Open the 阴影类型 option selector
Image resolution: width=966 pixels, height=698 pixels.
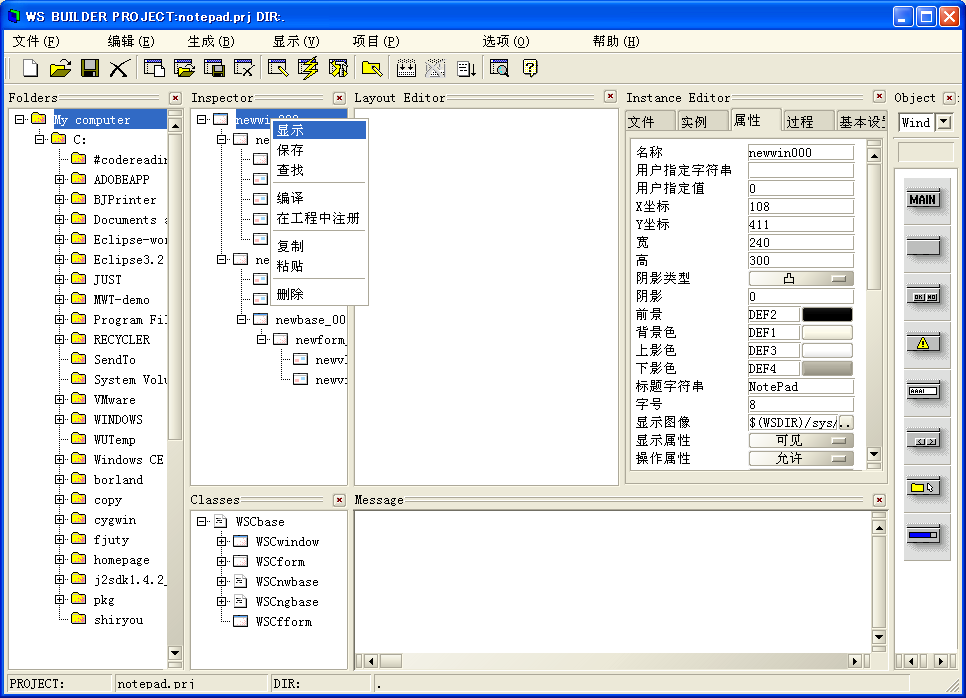(x=801, y=278)
